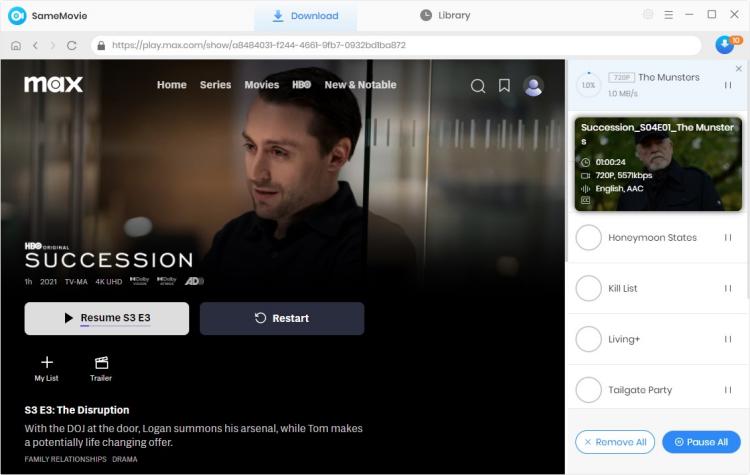Select the Kill List queue item
This screenshot has height=475, width=750.
coord(656,288)
